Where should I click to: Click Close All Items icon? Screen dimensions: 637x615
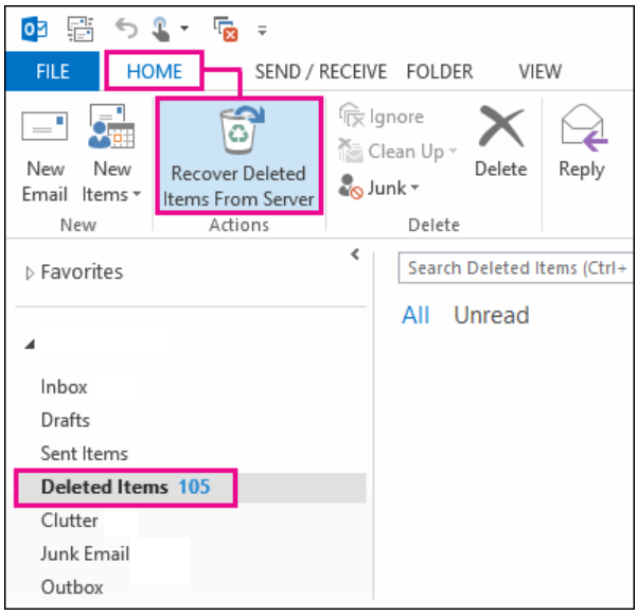[226, 29]
